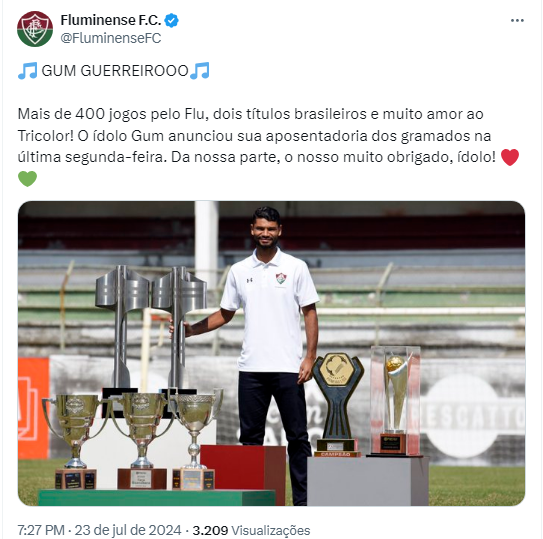Click the red heart emoji
The height and width of the screenshot is (539, 543).
(x=509, y=157)
